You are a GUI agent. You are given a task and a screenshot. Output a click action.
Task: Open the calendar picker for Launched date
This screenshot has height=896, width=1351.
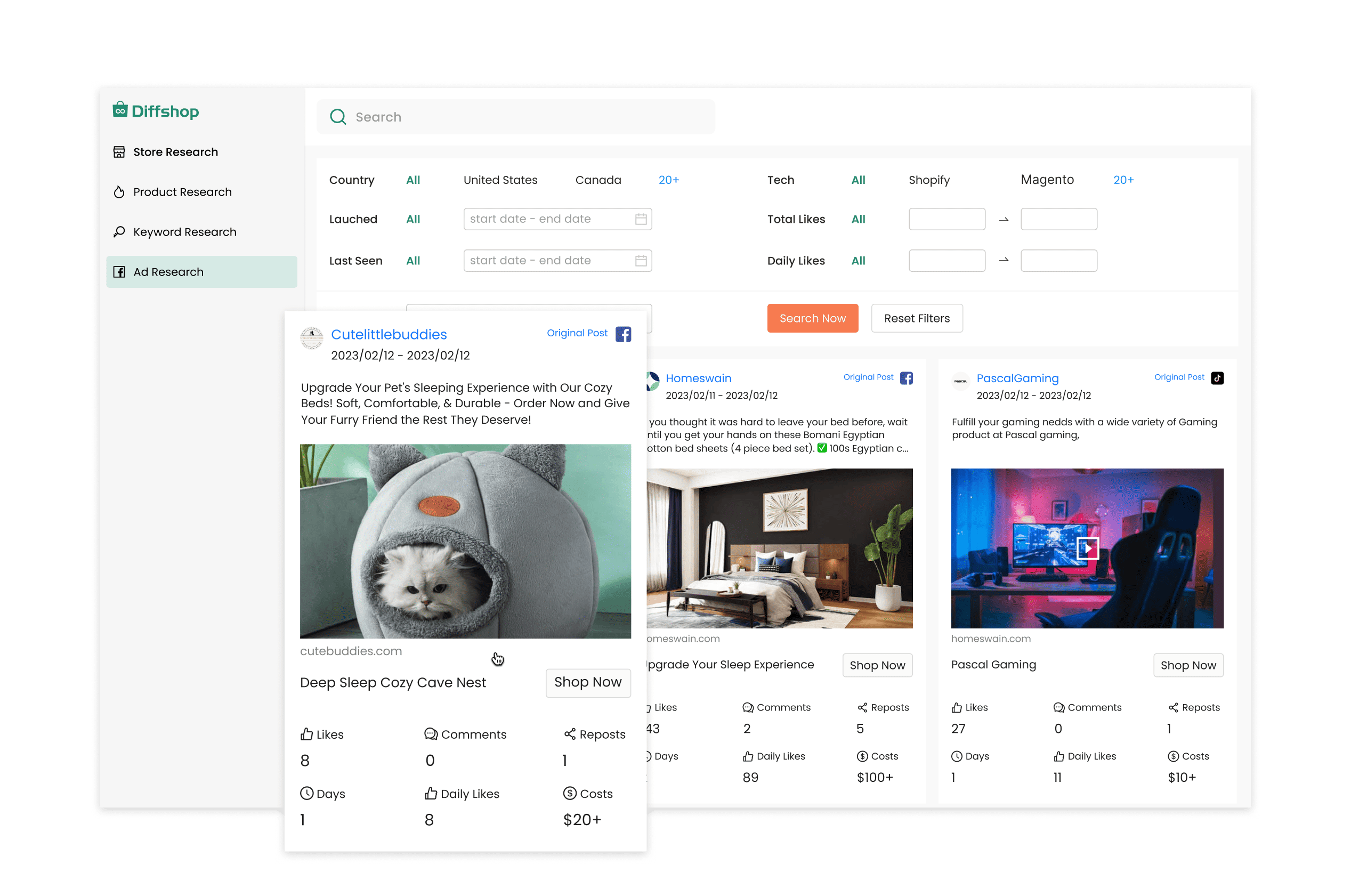[641, 219]
